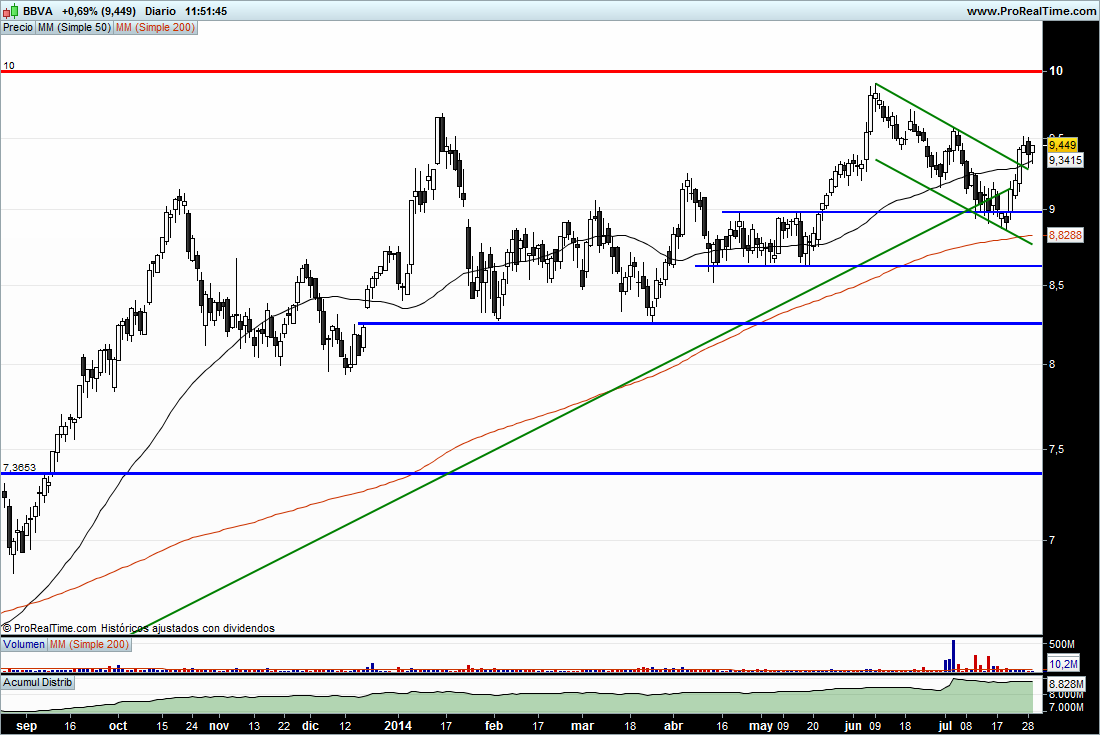Screen dimensions: 1100x735
Task: Click the dic date axis label
Action: point(310,726)
